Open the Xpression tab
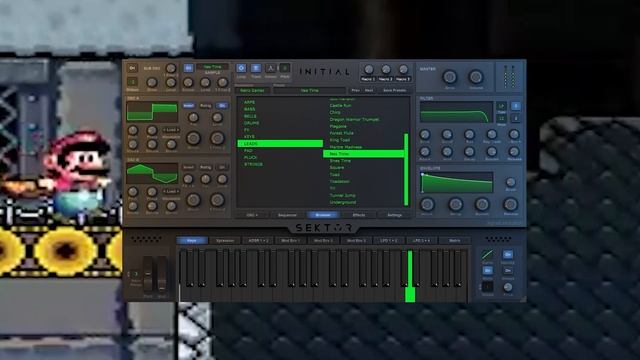Image resolution: width=640 pixels, height=360 pixels. (225, 241)
